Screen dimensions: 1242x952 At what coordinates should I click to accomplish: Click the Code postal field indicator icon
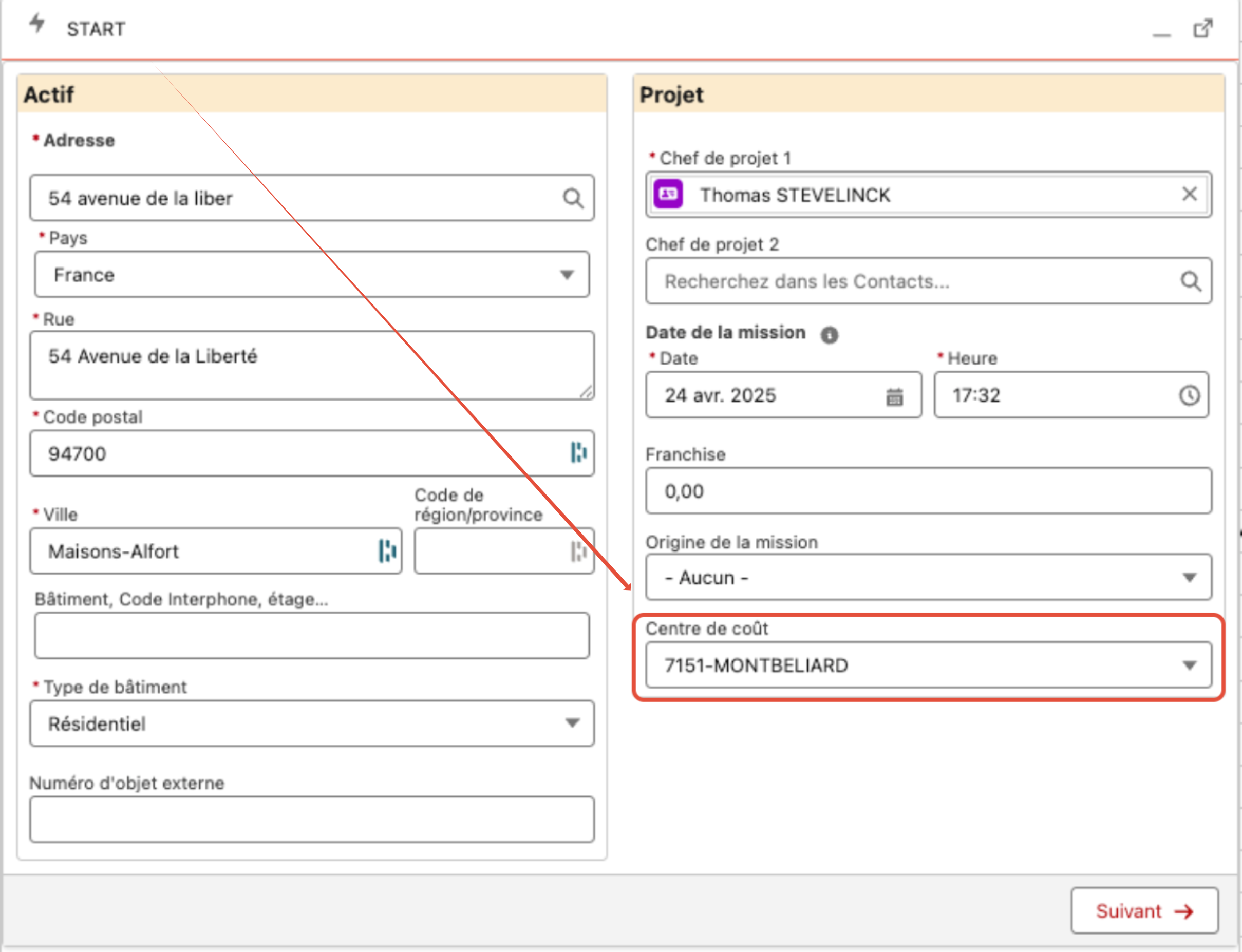click(x=578, y=453)
